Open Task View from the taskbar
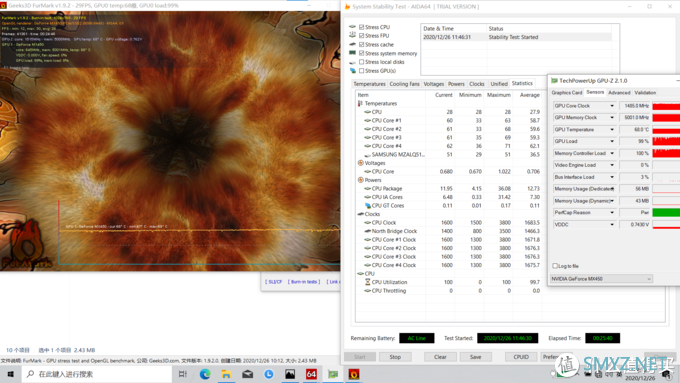 point(183,374)
